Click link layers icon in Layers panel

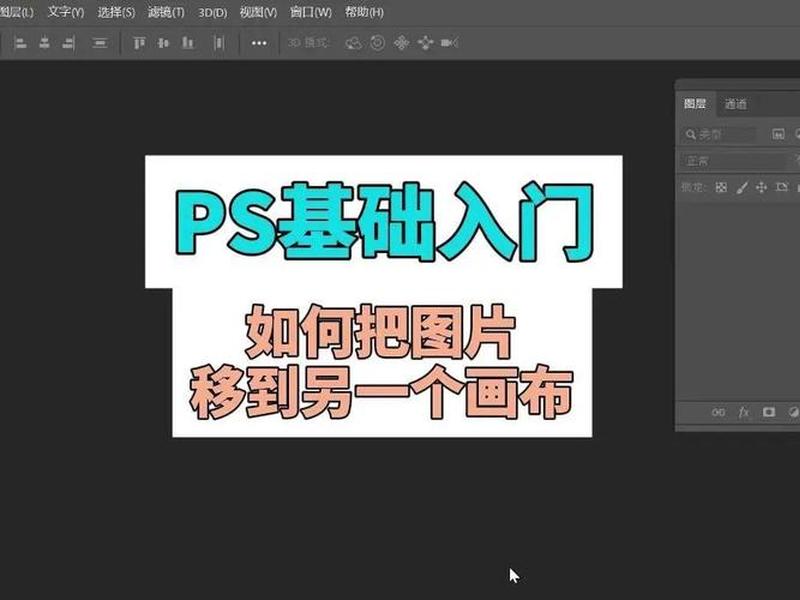pos(718,412)
